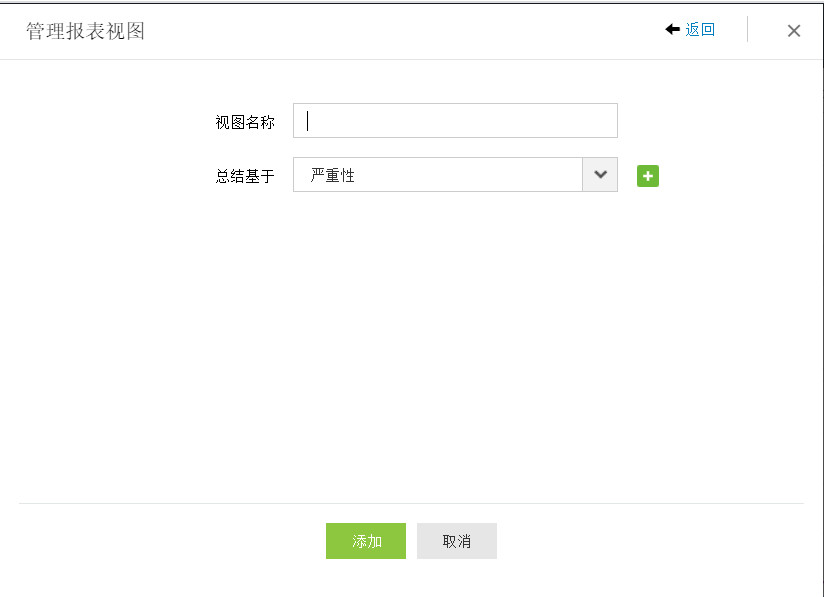Click the 返回 link

point(700,30)
